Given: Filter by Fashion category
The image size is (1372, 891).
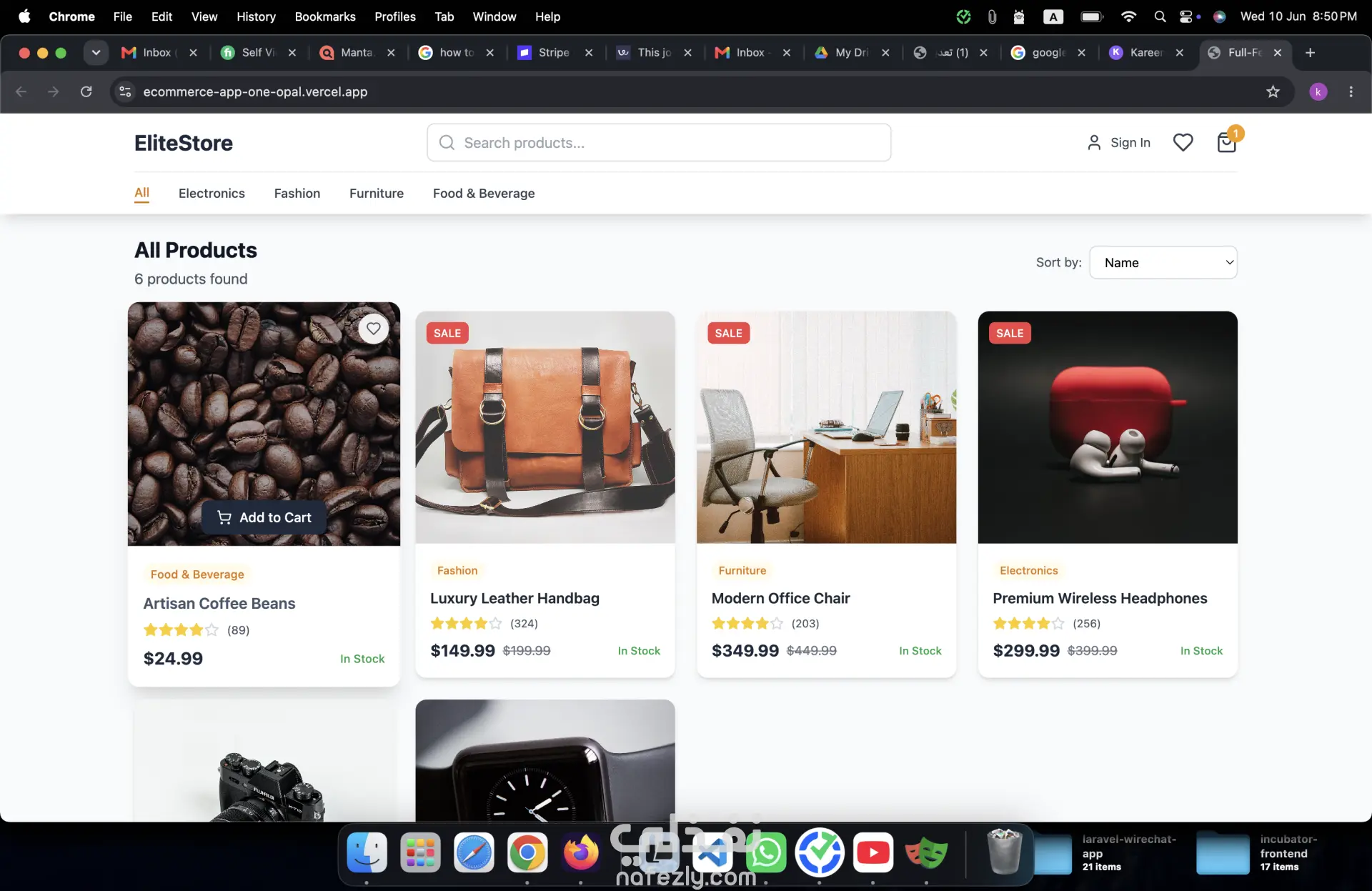Looking at the screenshot, I should 297,193.
